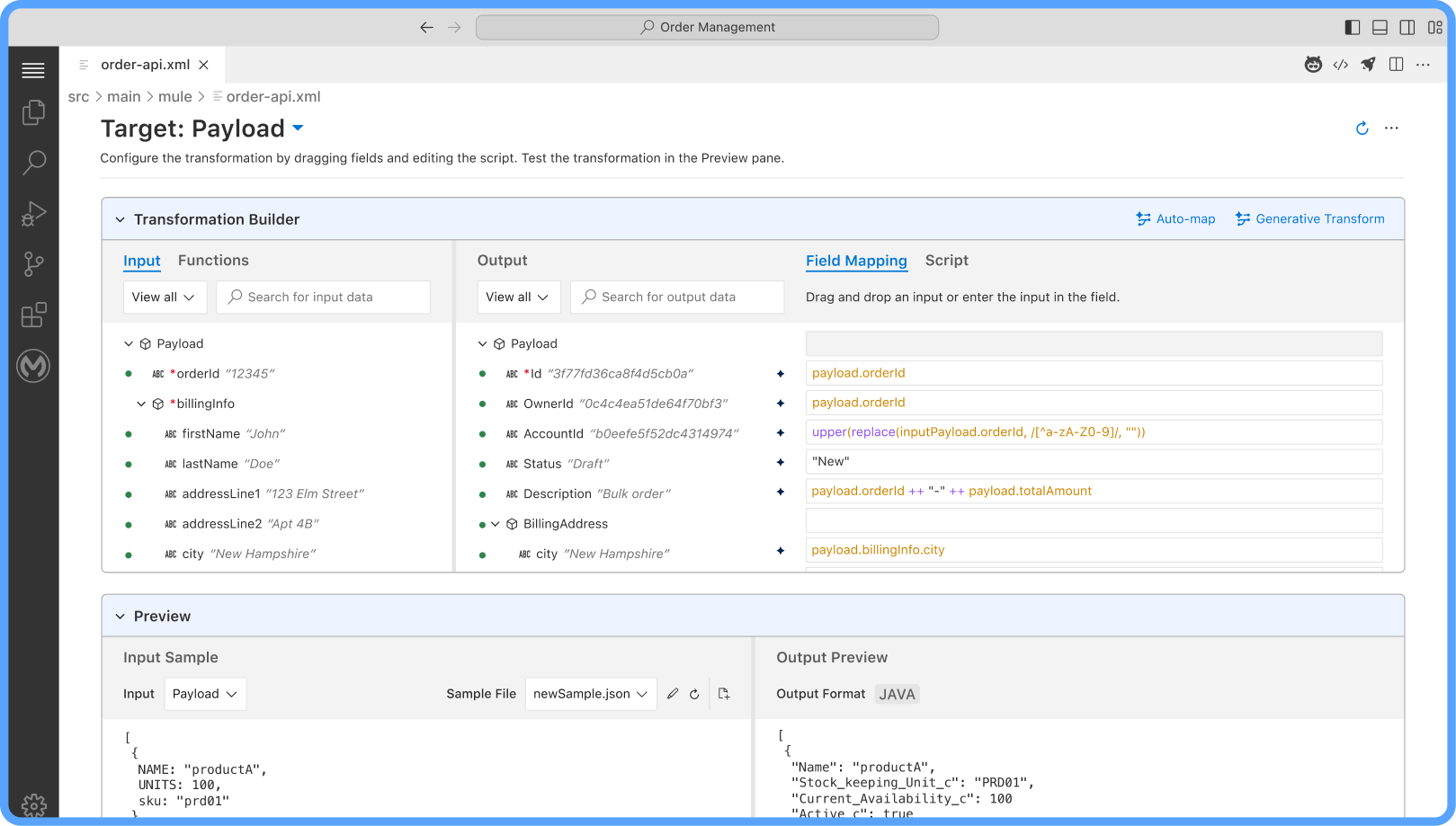The height and width of the screenshot is (826, 1456).
Task: Open the Extensions view icon
Action: (33, 315)
